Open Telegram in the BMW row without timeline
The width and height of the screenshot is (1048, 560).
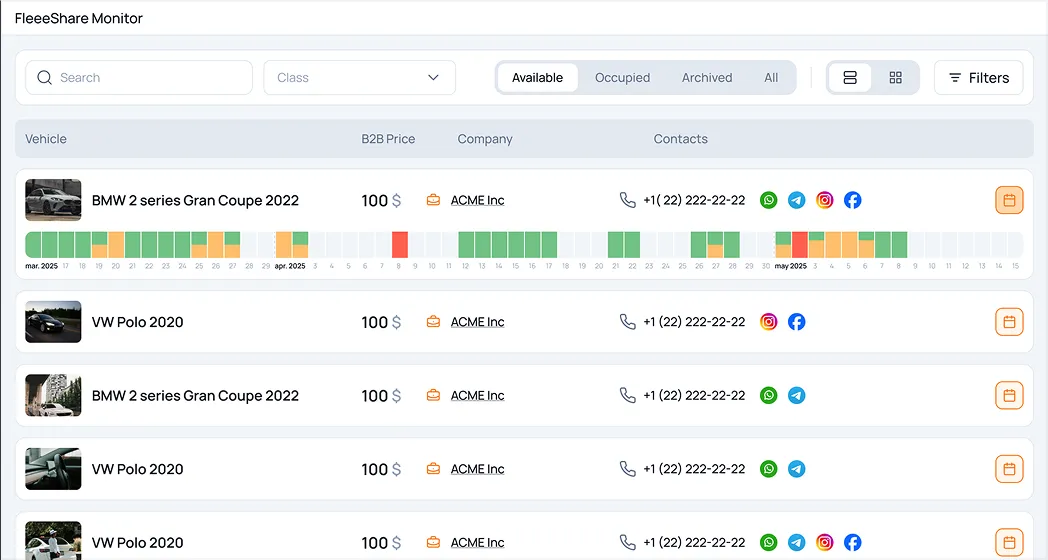click(797, 395)
